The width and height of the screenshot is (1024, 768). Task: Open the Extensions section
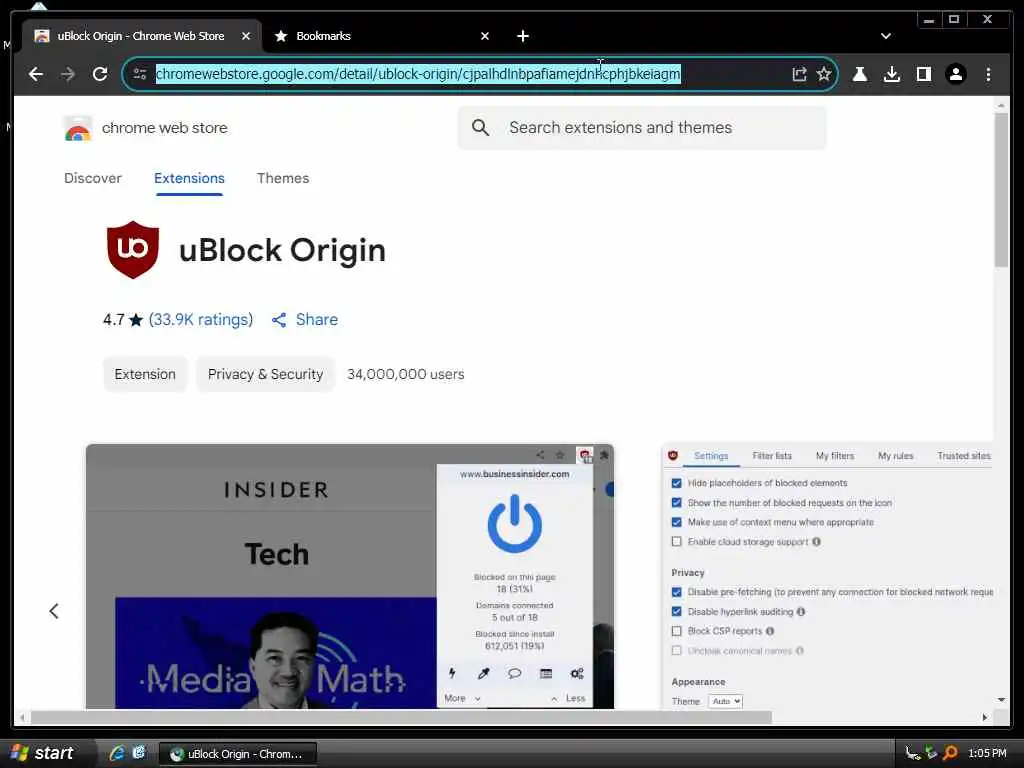pyautogui.click(x=189, y=178)
